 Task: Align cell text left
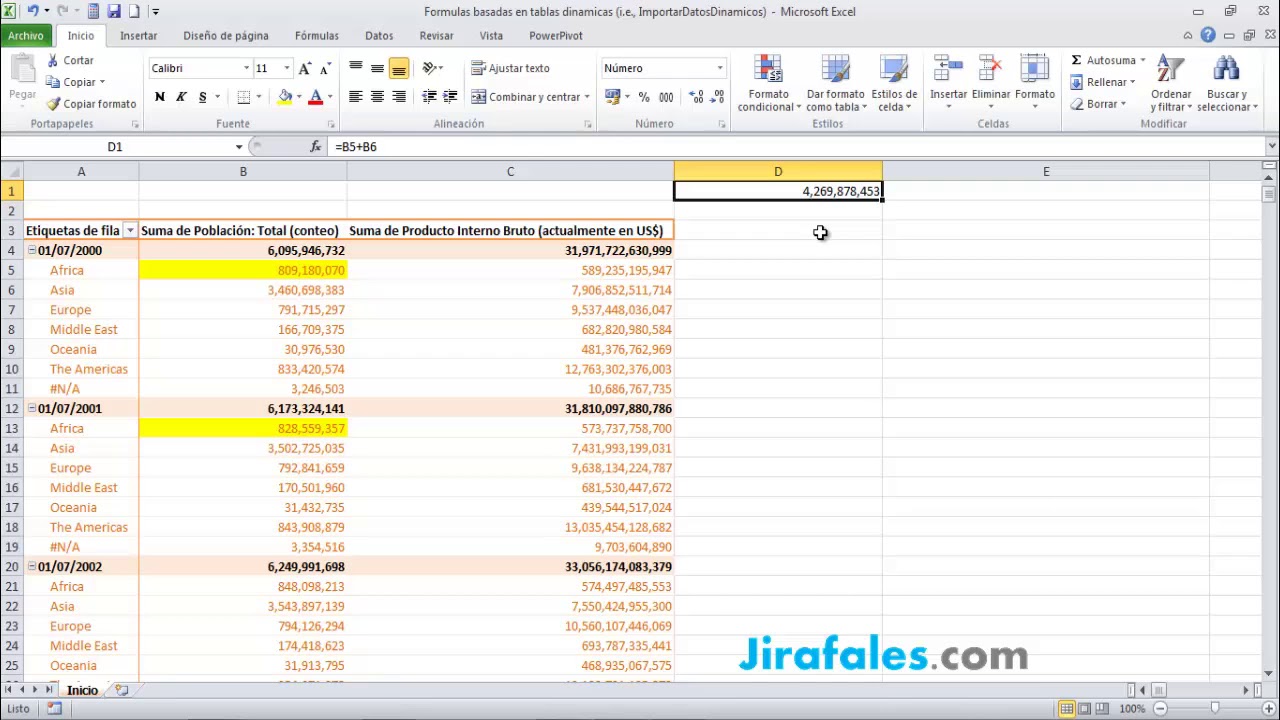point(355,97)
